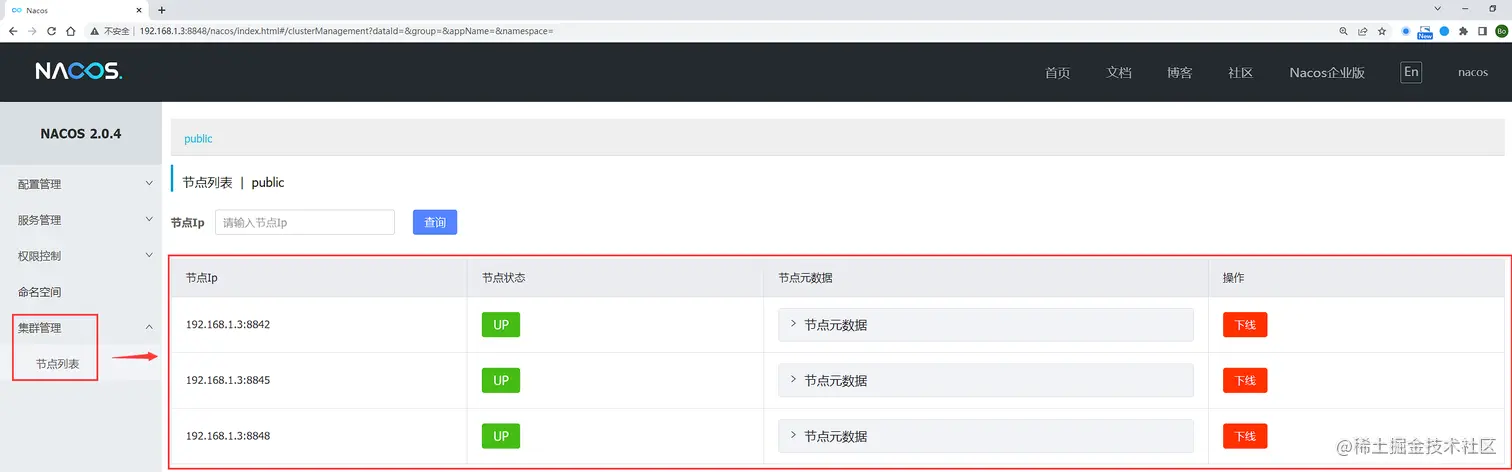Expand 配置管理 sidebar menu
Screen dimensions: 1512x472
(80, 184)
